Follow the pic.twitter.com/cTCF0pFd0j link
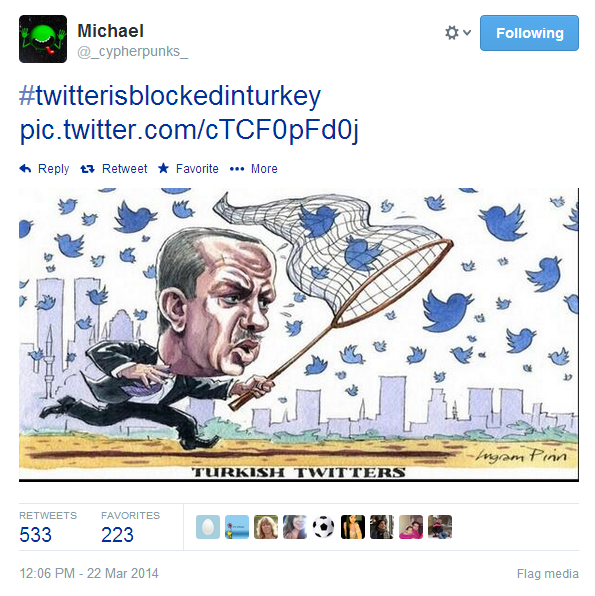 [189, 130]
